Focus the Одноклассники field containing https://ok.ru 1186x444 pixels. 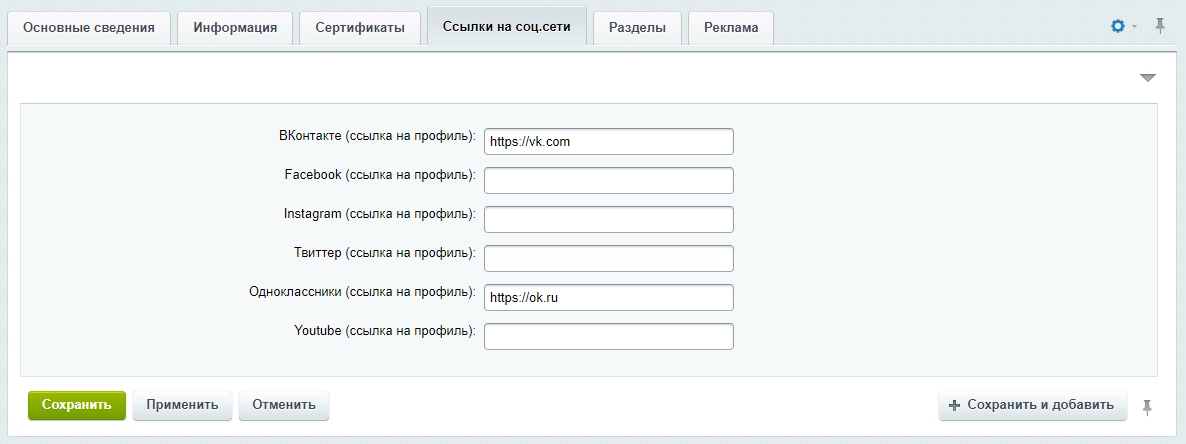(609, 297)
